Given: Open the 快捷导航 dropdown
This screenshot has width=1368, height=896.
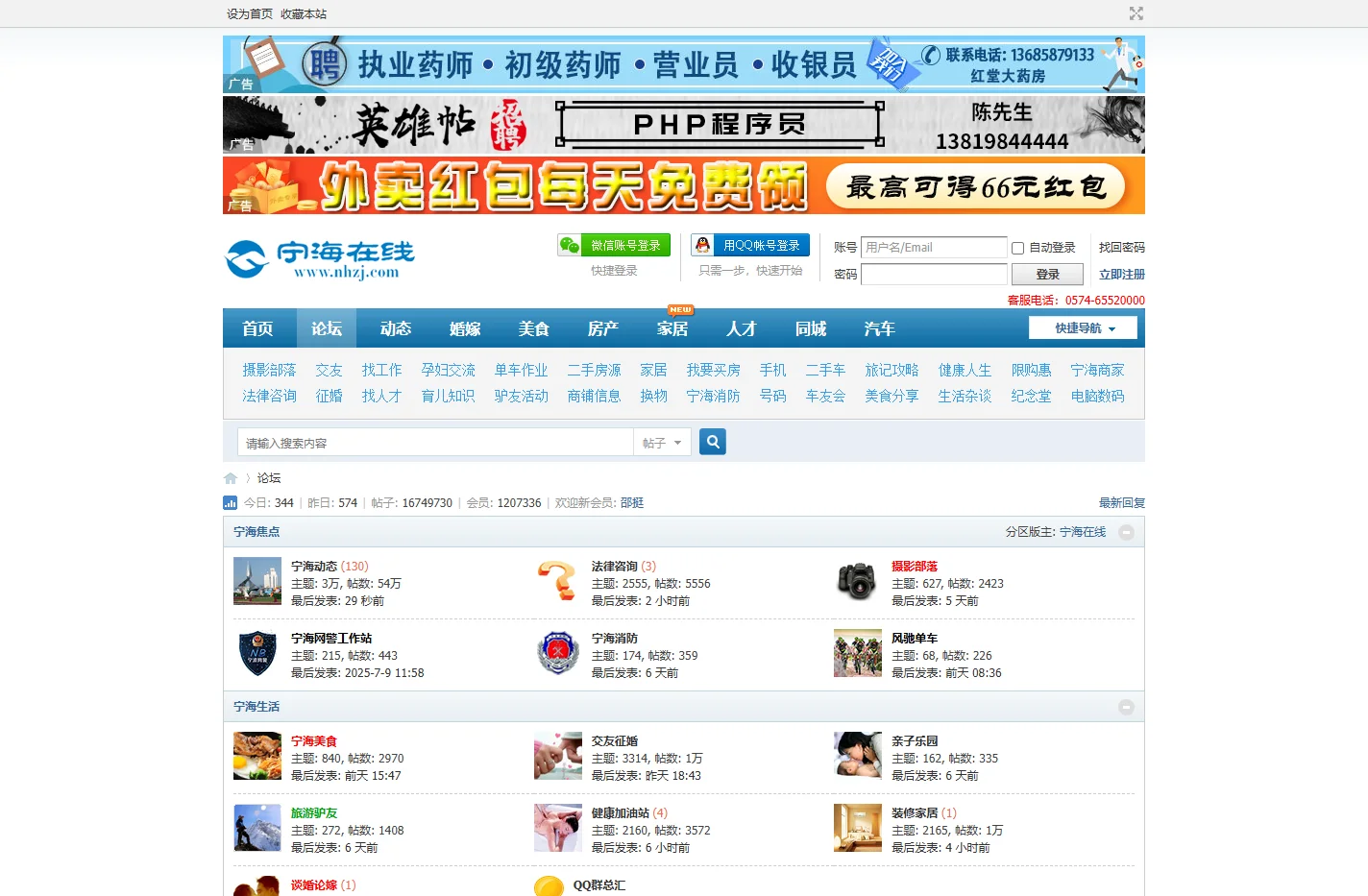Looking at the screenshot, I should (x=1083, y=327).
